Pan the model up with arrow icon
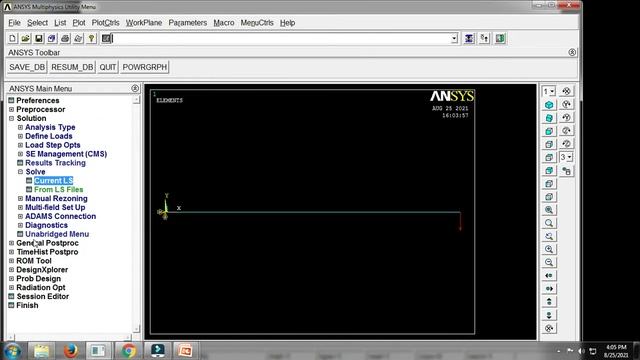 pos(549,302)
